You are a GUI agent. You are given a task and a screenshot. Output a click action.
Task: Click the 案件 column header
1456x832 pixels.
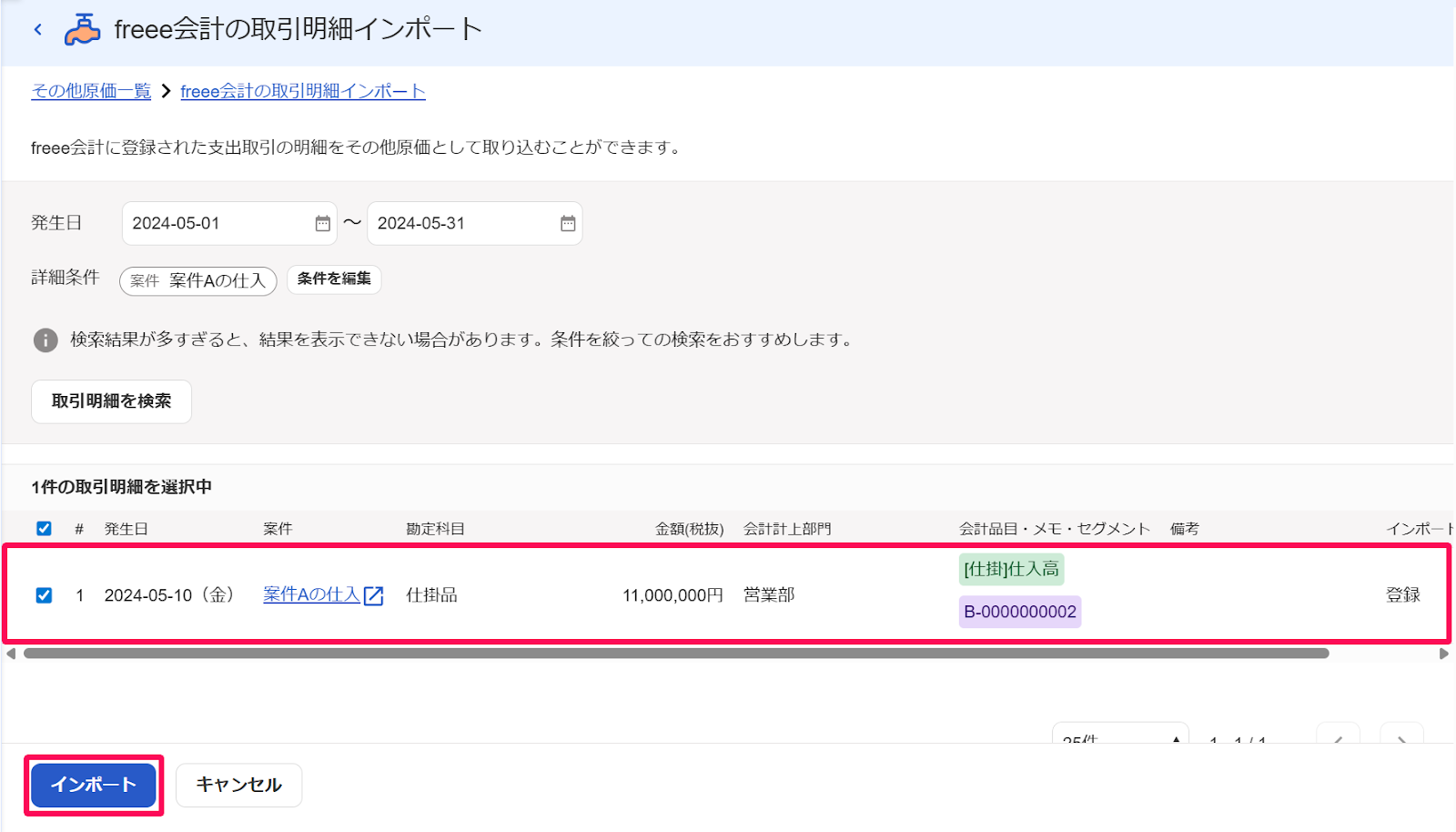(x=278, y=529)
